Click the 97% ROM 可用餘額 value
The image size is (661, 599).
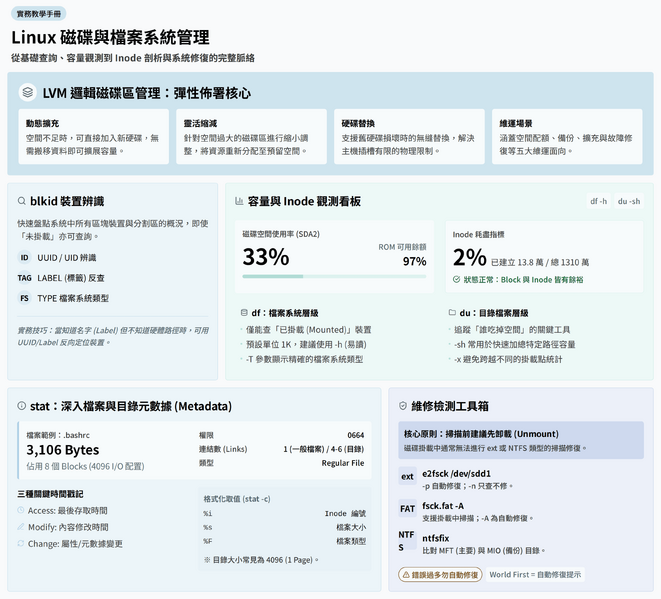pyautogui.click(x=414, y=261)
